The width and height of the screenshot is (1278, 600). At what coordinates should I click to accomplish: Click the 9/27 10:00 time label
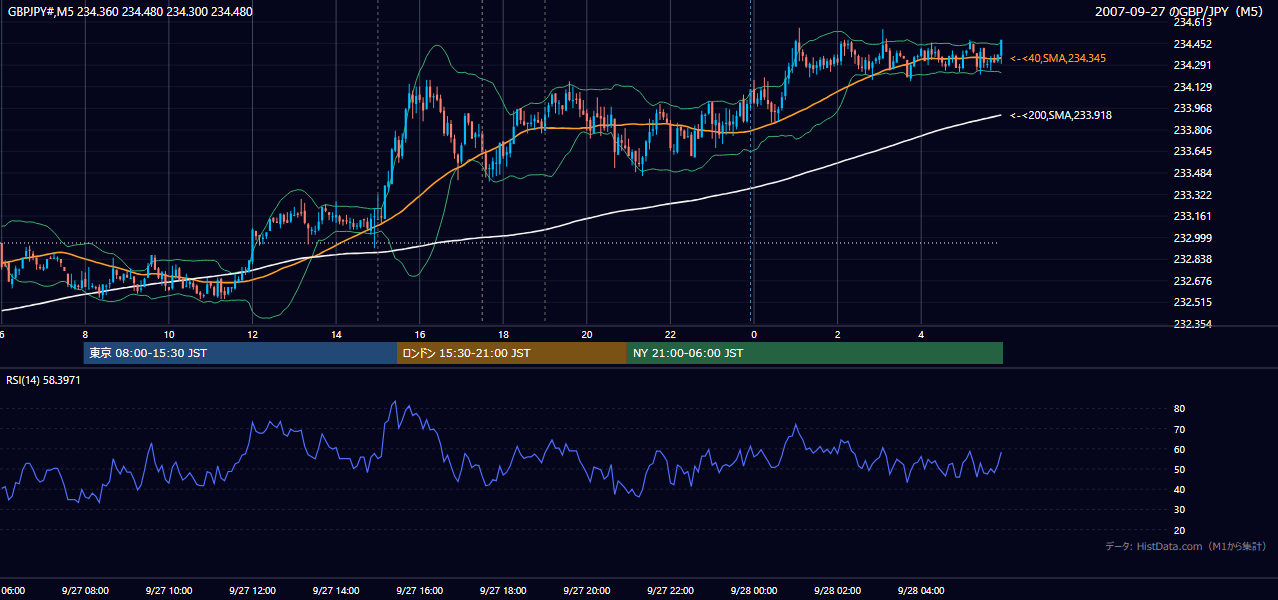[x=169, y=590]
